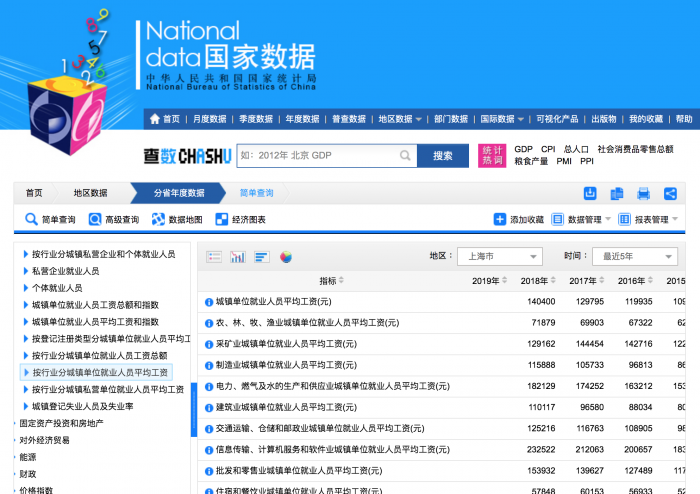700x494 pixels.
Task: Click the CPI quick search link
Action: (548, 149)
